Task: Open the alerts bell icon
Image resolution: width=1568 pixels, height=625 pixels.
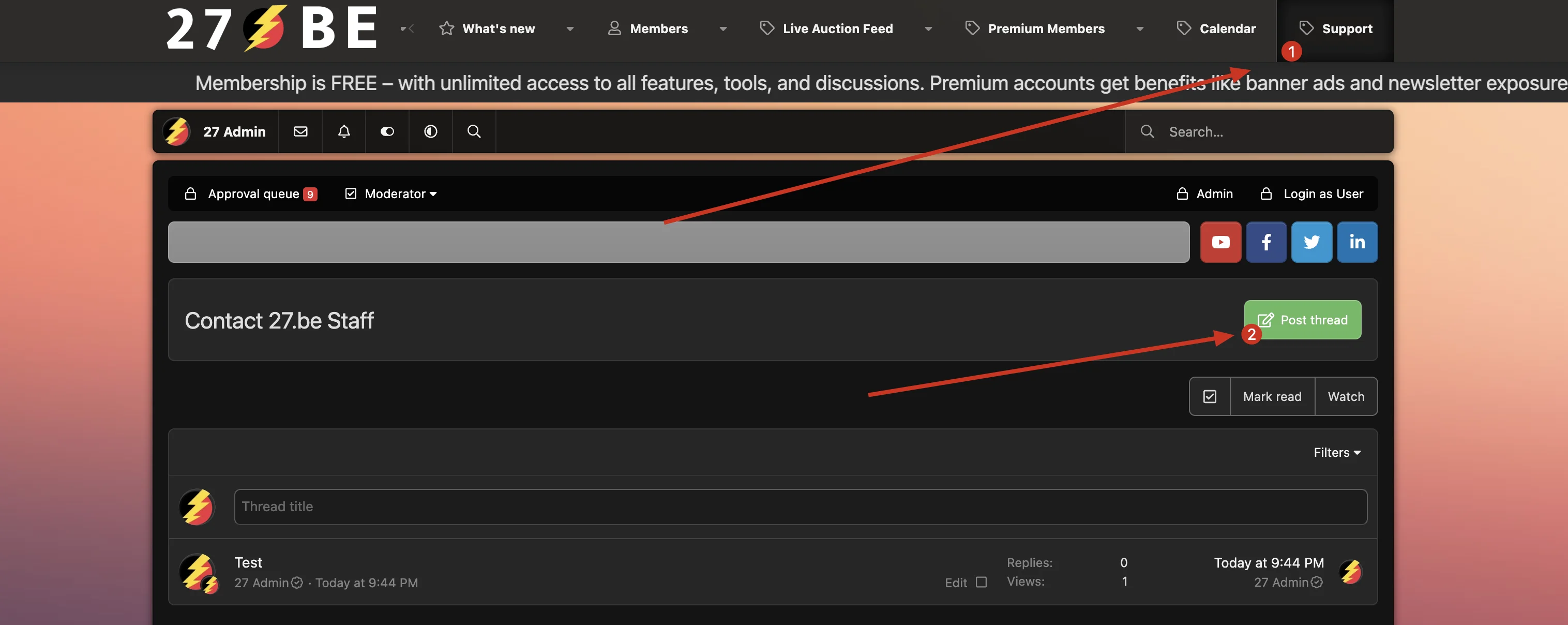Action: tap(344, 131)
